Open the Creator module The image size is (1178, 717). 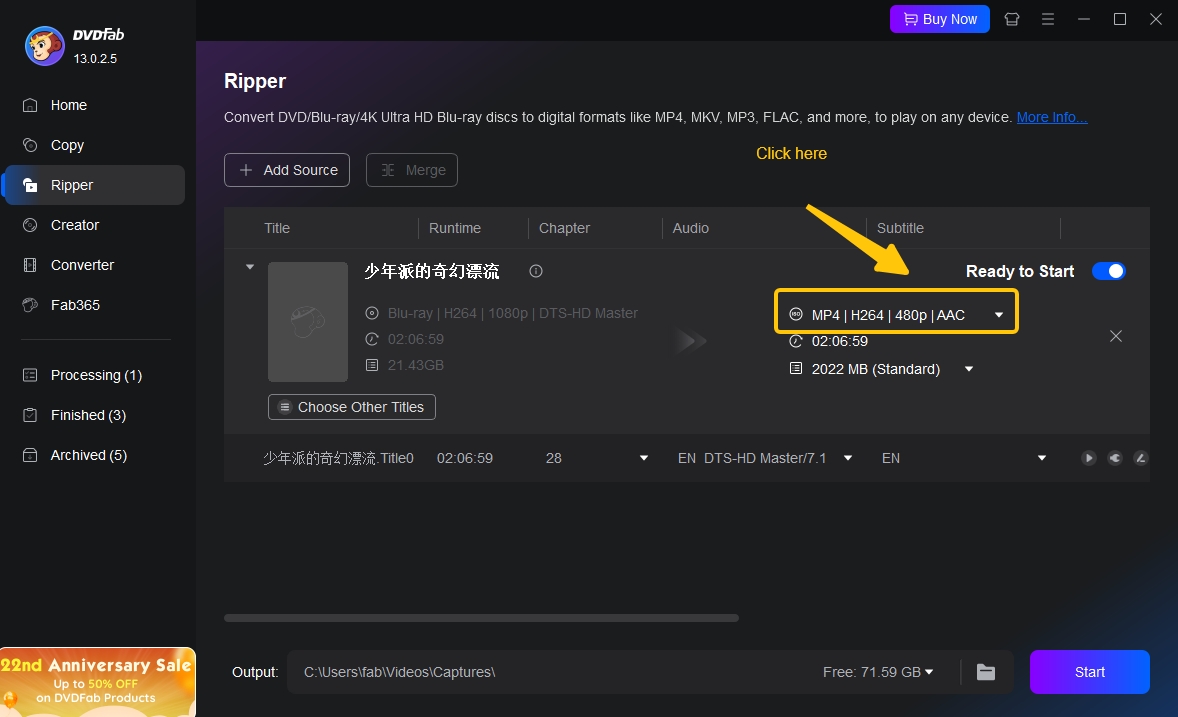pyautogui.click(x=73, y=225)
